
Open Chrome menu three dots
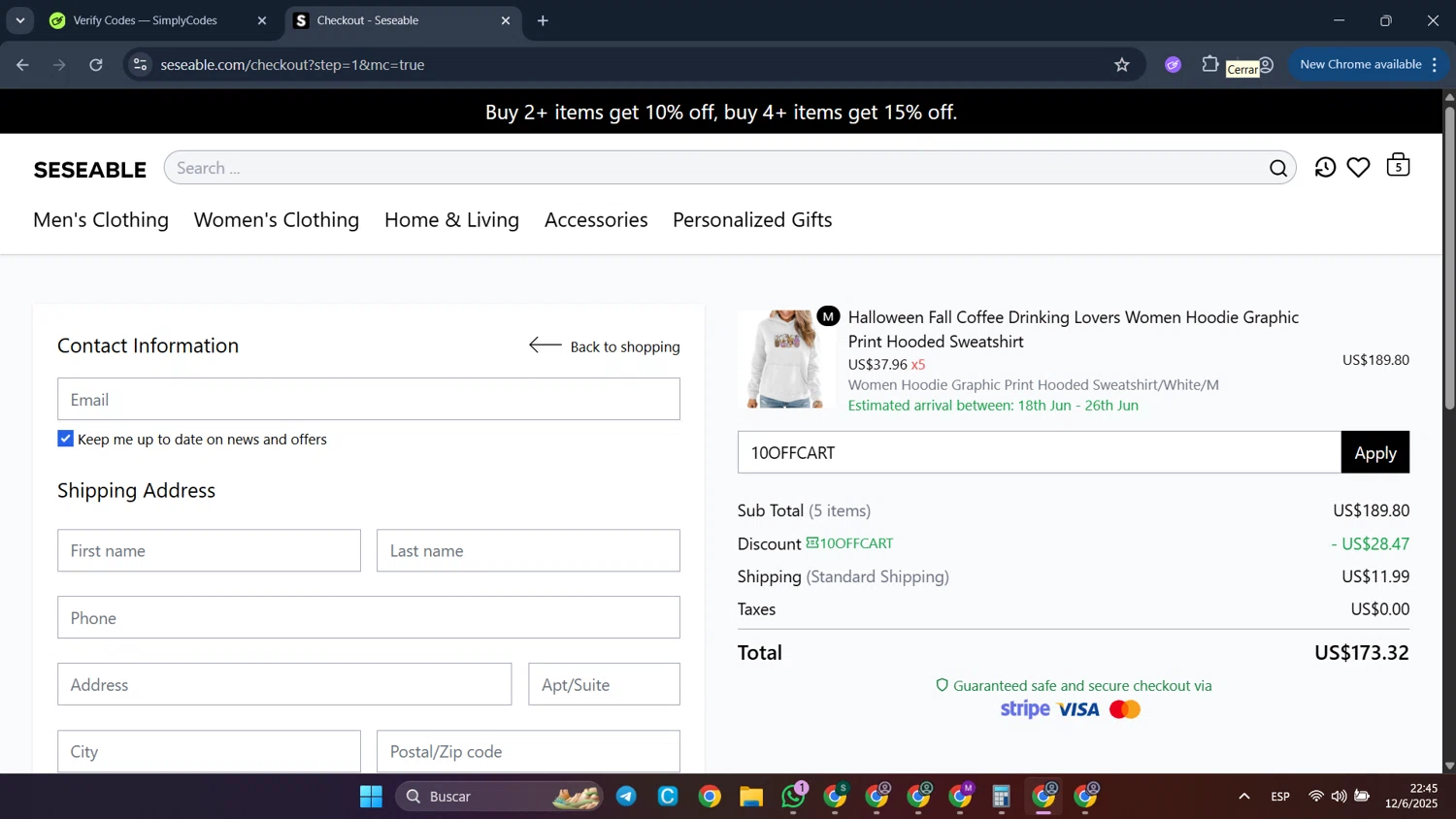(x=1435, y=65)
